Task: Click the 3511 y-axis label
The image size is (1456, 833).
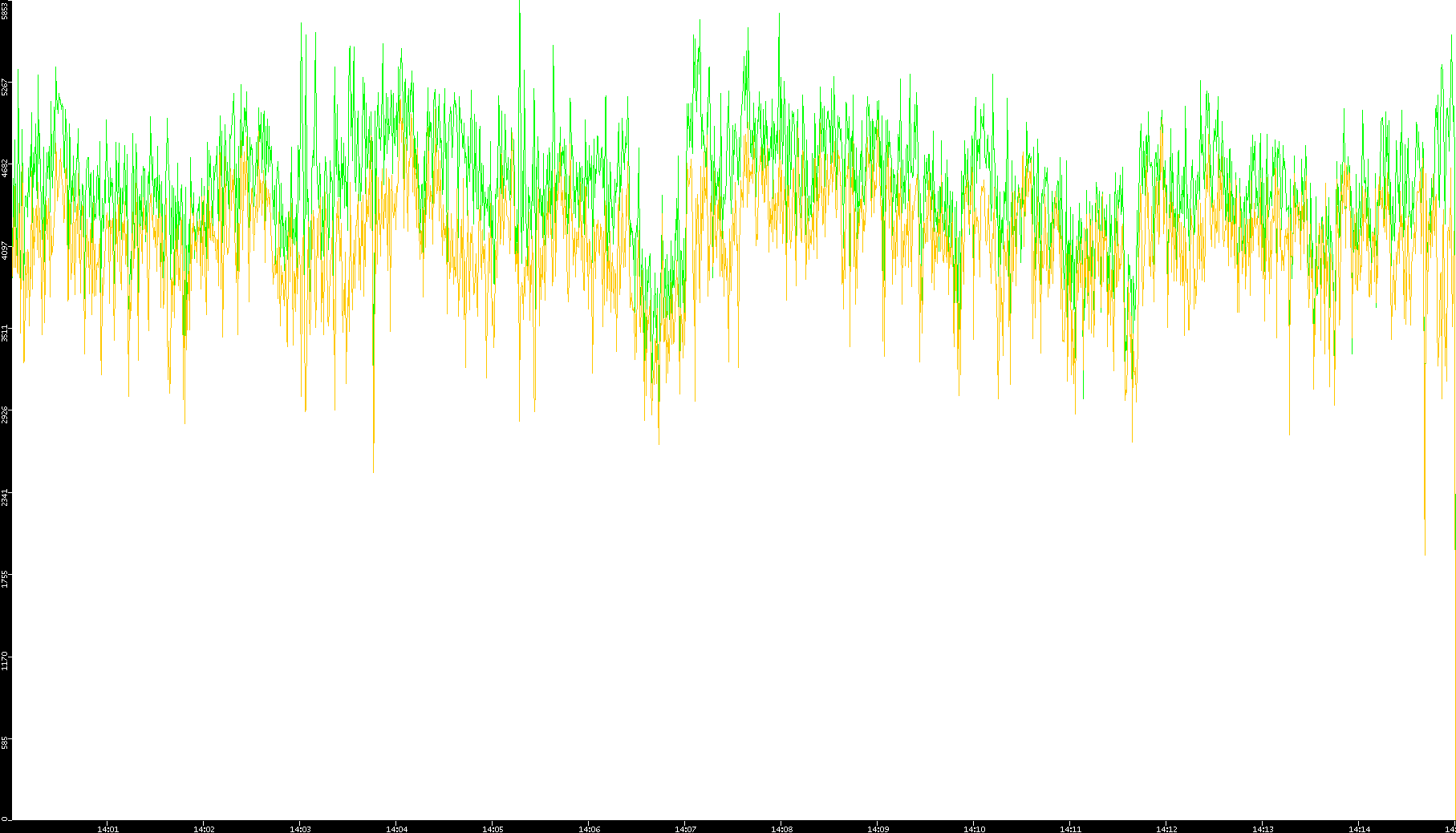Action: tap(5, 333)
